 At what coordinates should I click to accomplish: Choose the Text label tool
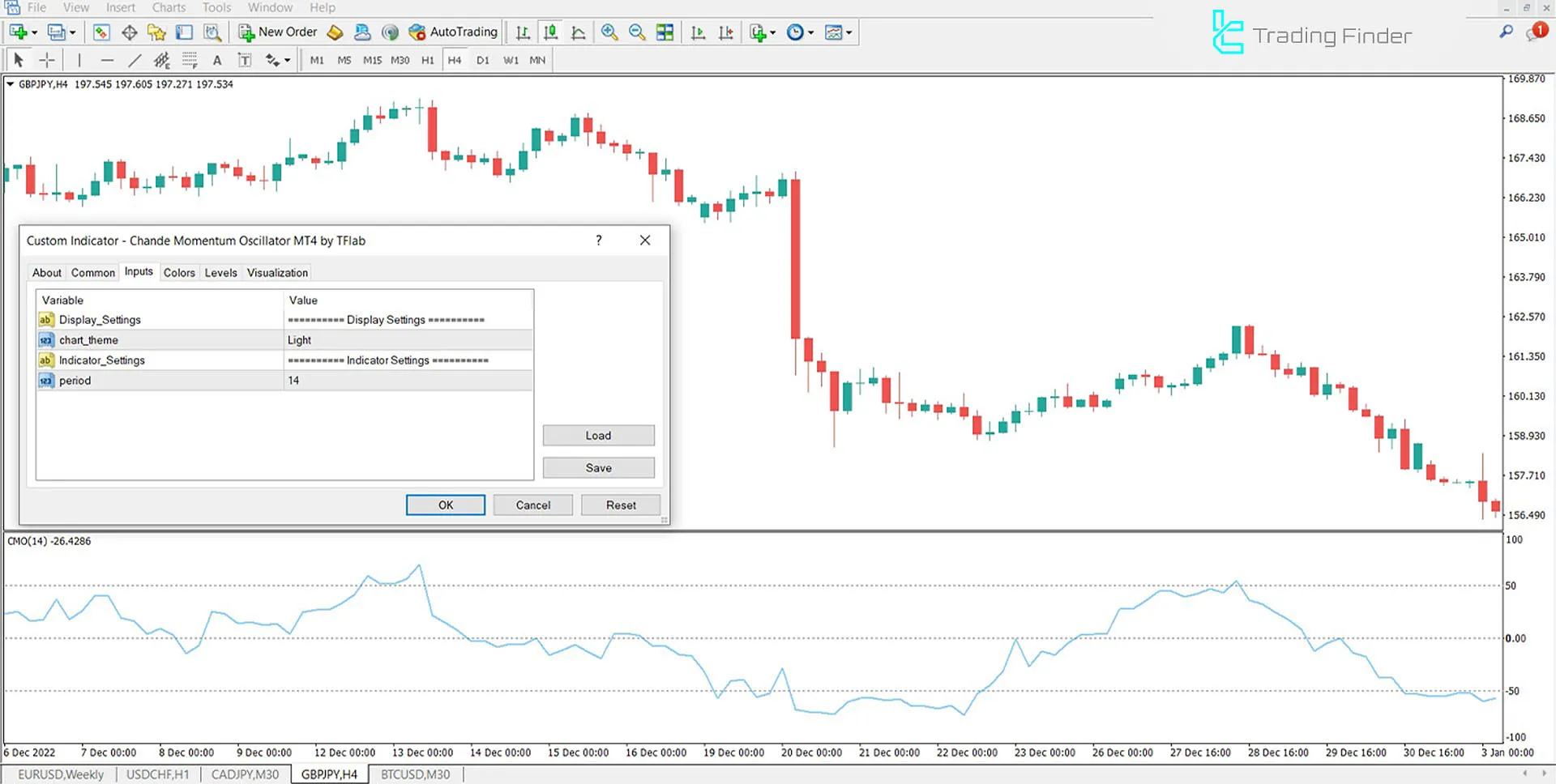[x=217, y=60]
